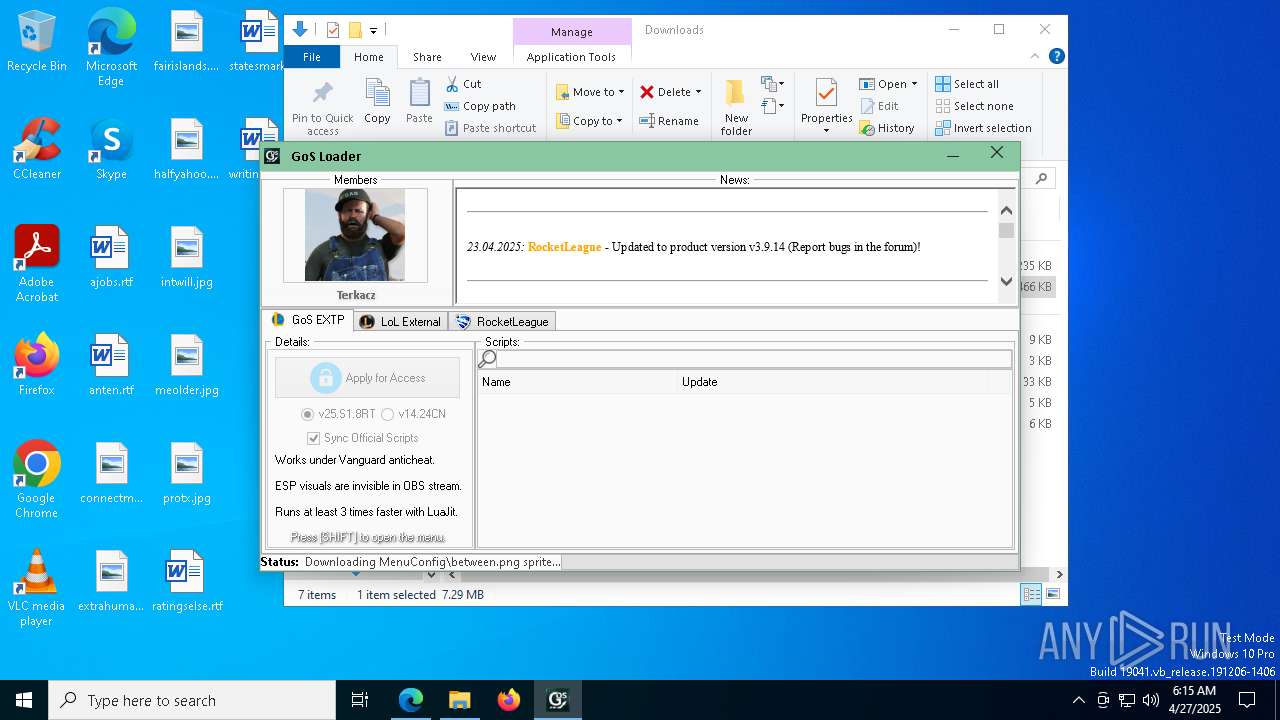
Task: Open VLC media player desktop shortcut
Action: click(x=36, y=588)
